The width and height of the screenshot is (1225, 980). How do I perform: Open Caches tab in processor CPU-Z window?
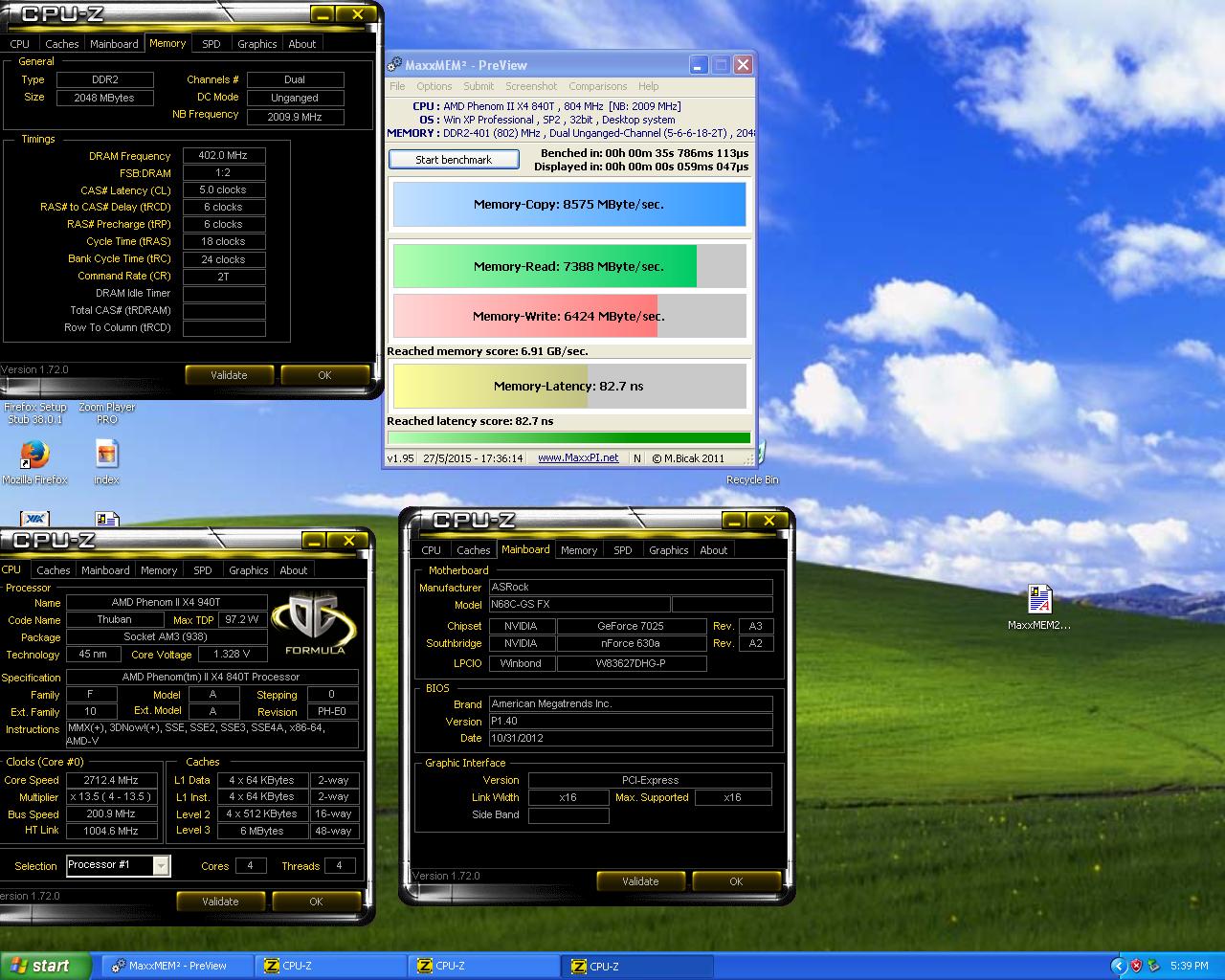coord(54,570)
